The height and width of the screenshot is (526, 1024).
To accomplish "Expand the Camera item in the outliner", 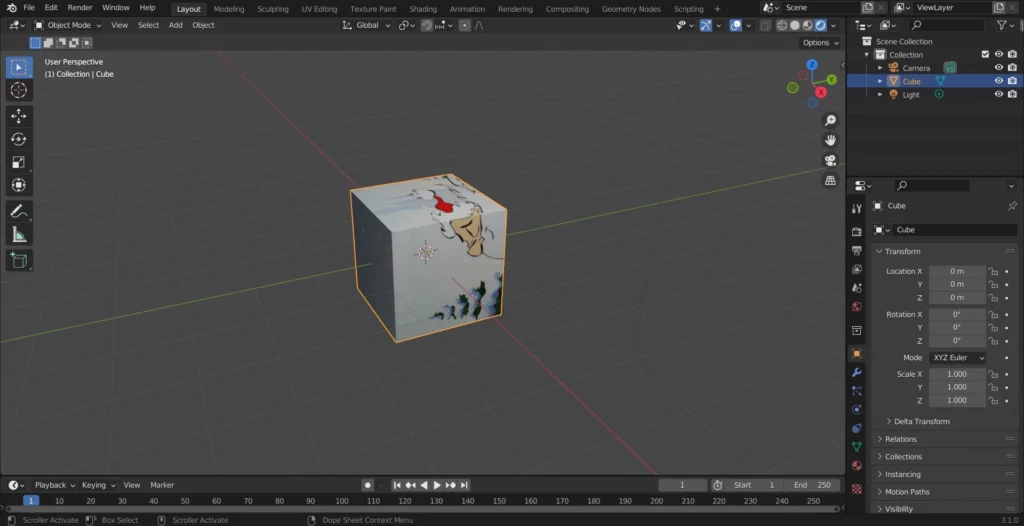I will click(880, 68).
